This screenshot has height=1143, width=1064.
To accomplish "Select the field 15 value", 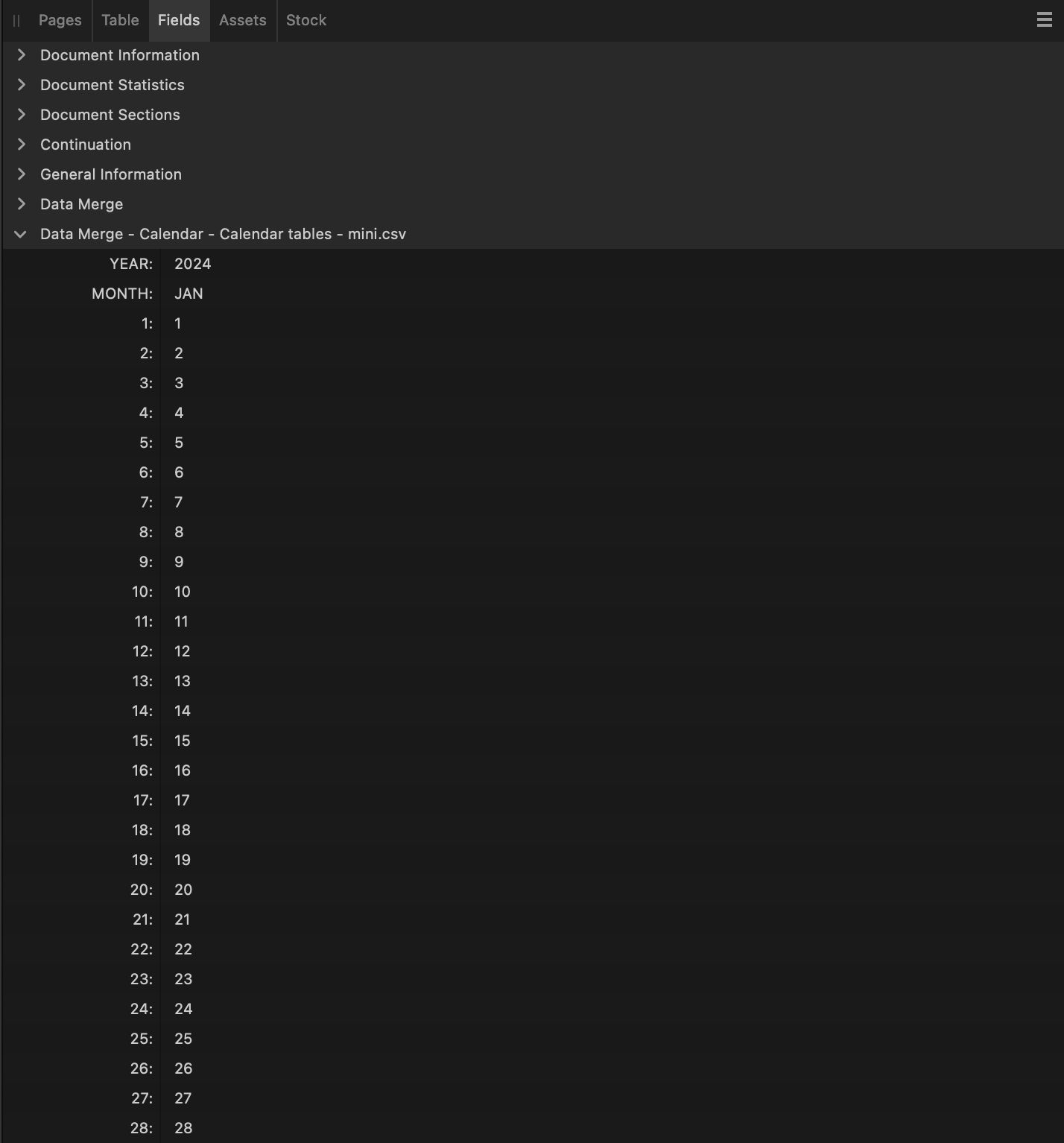I will pyautogui.click(x=183, y=741).
